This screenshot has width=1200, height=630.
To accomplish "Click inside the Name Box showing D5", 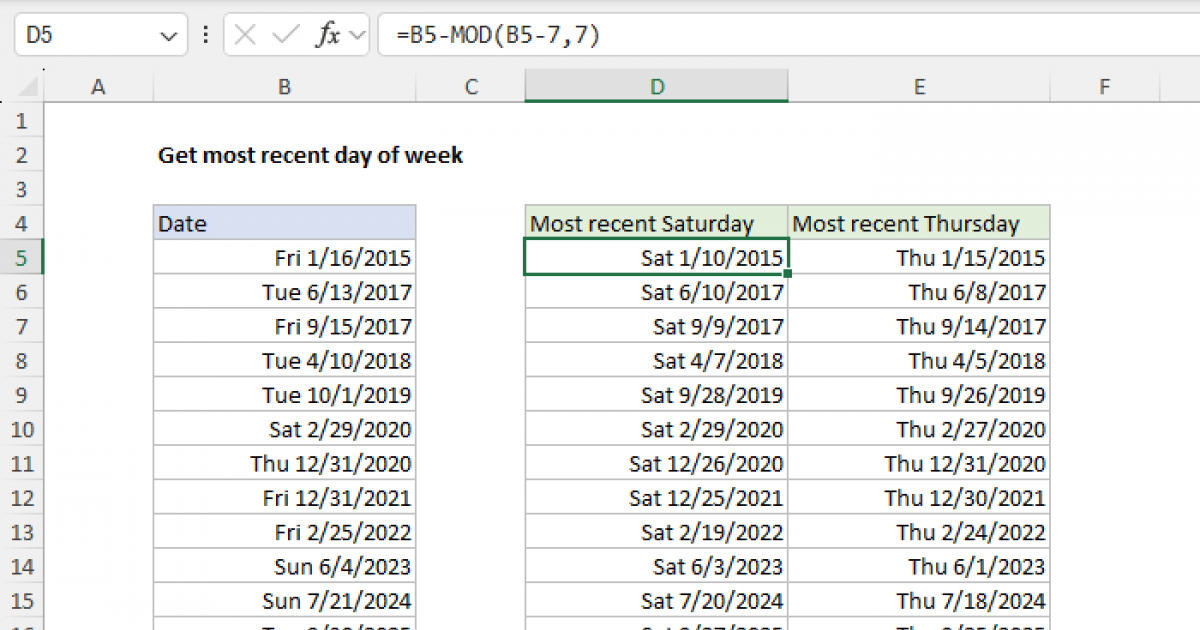I will [x=85, y=36].
